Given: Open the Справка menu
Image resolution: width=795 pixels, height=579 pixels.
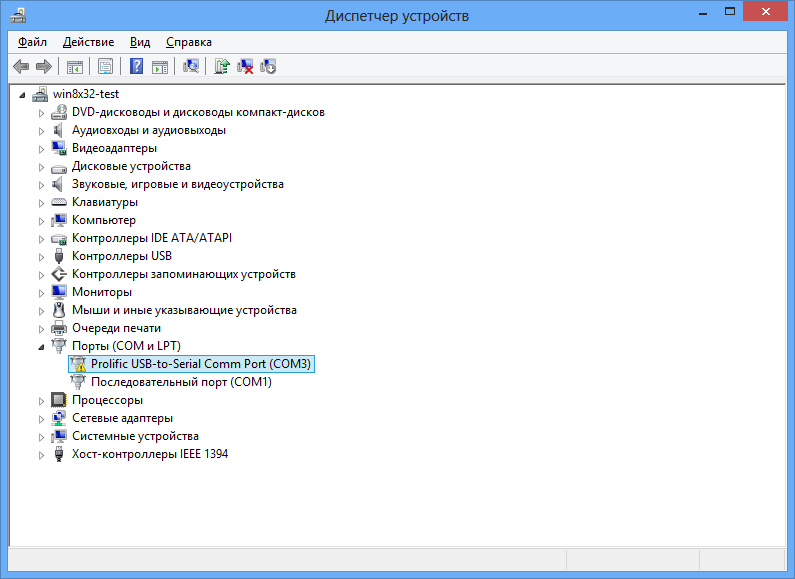Looking at the screenshot, I should 189,42.
